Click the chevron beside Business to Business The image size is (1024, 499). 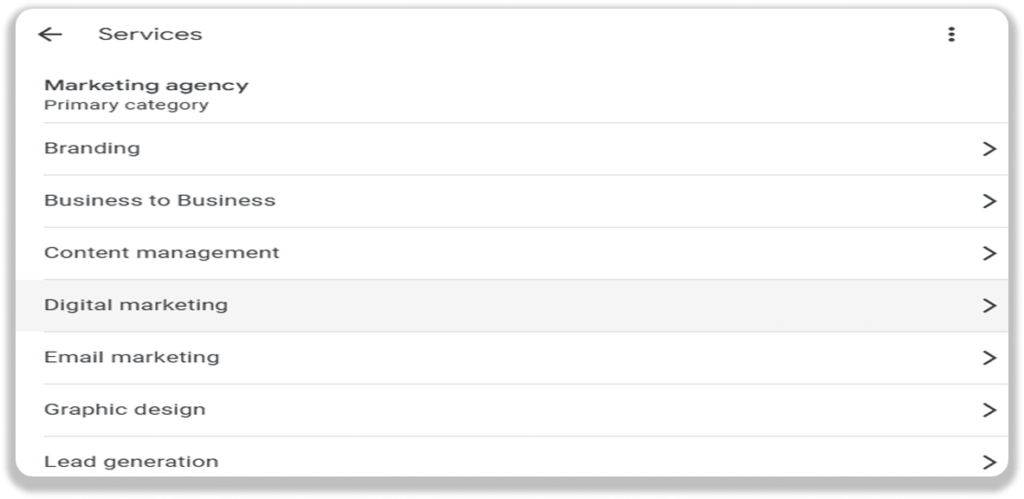989,201
